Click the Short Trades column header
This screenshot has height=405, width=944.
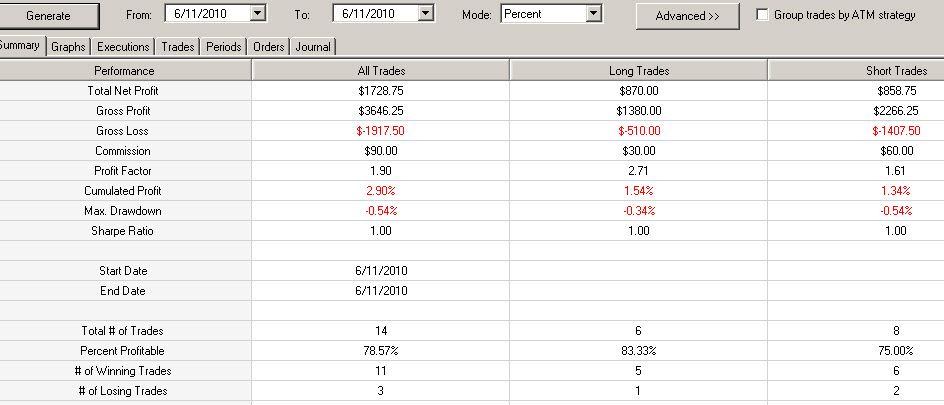[x=856, y=70]
